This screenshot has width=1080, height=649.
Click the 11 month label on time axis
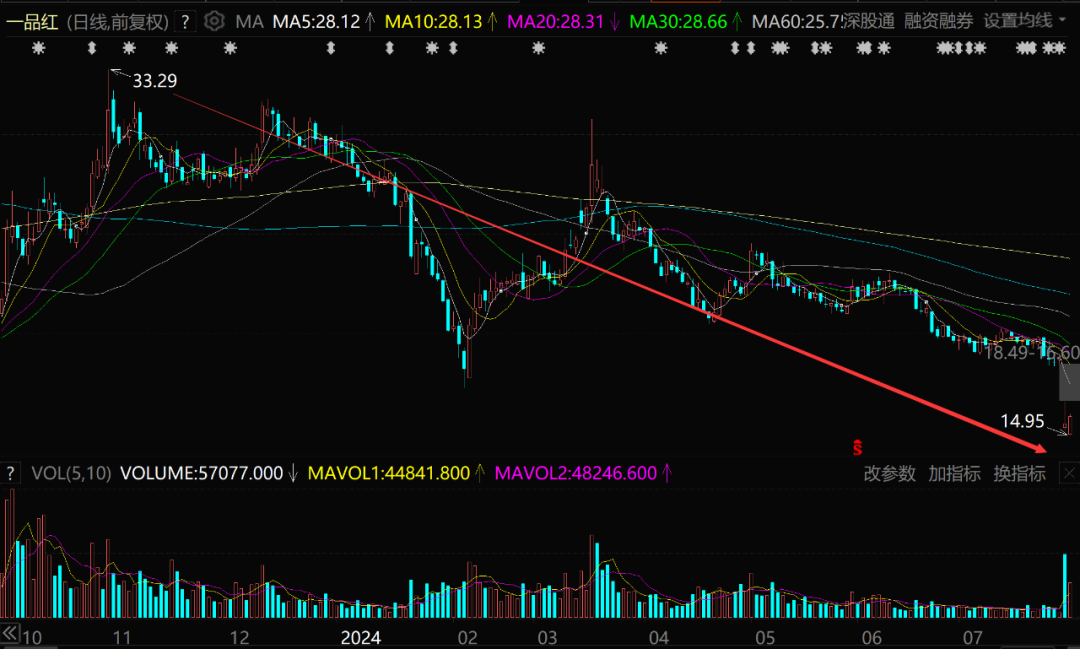click(122, 638)
